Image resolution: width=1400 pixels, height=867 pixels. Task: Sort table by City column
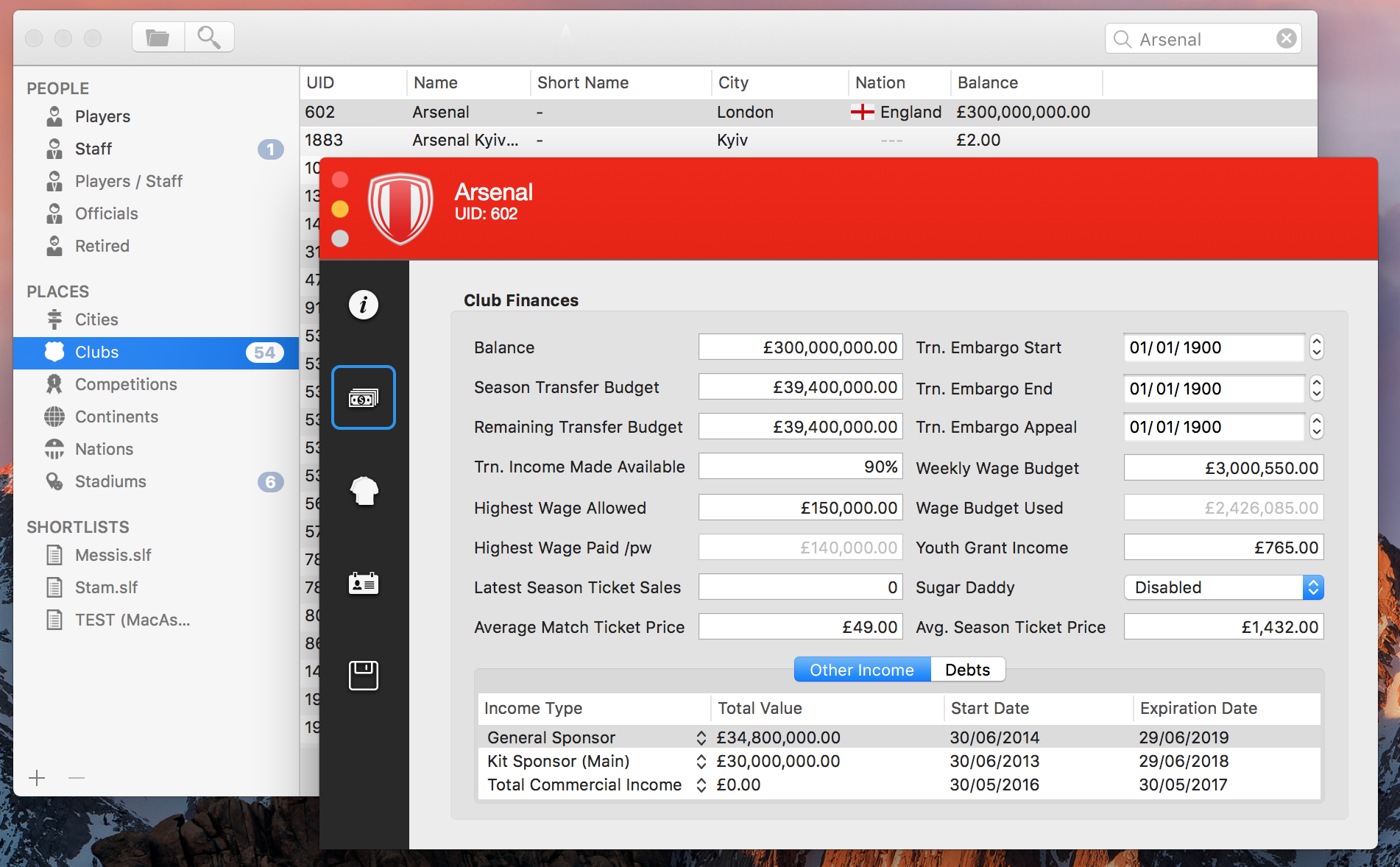click(780, 82)
